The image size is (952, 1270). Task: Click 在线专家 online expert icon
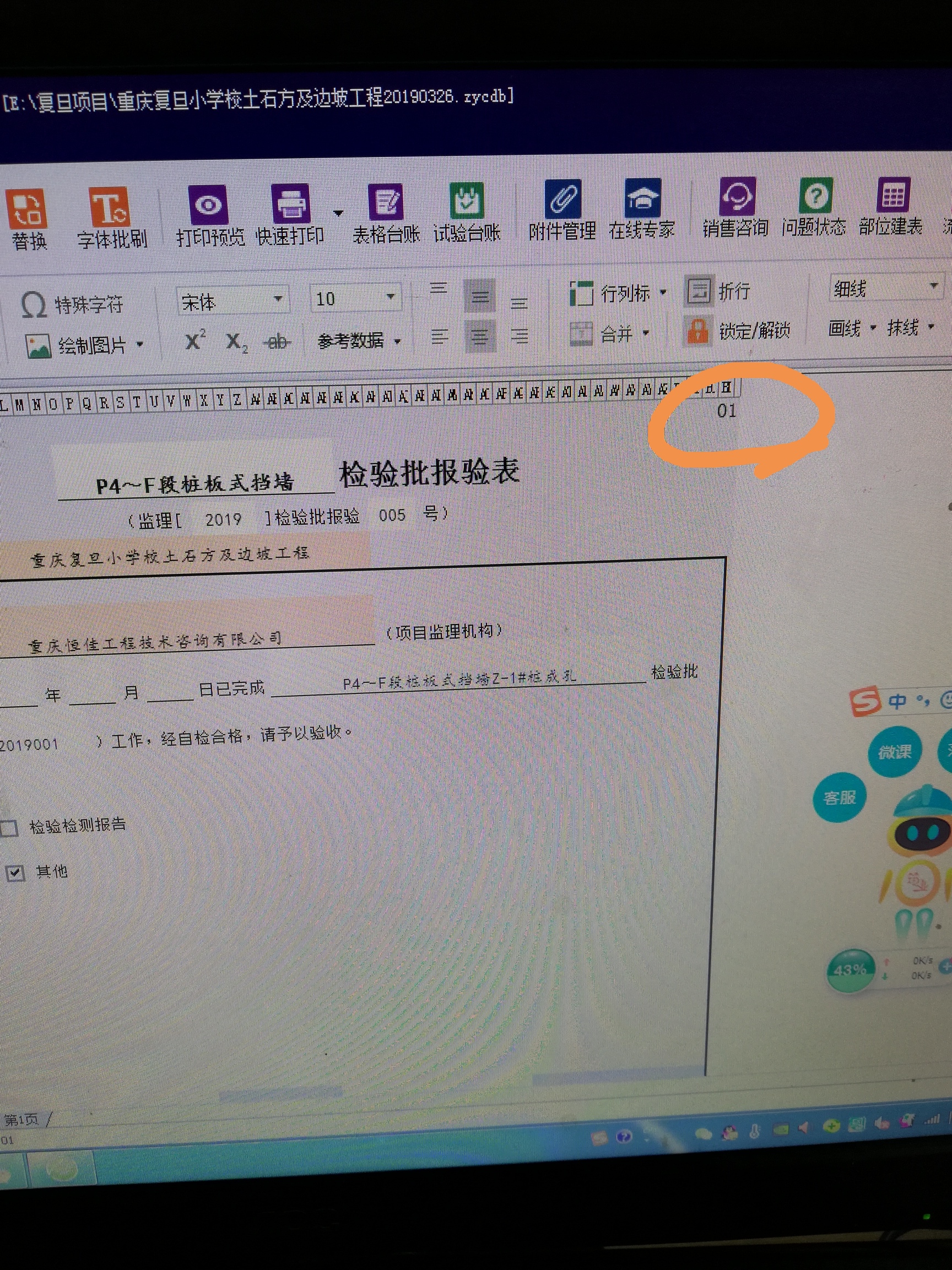tap(642, 198)
